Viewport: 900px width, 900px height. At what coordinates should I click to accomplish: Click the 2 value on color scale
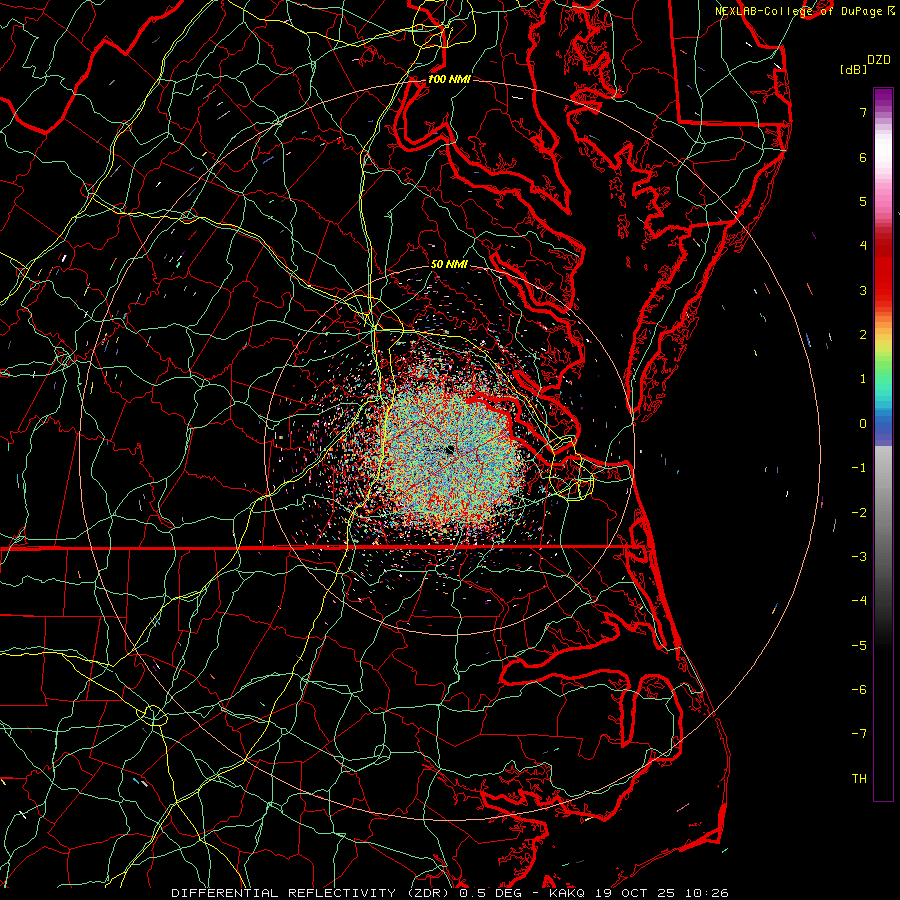(x=863, y=335)
